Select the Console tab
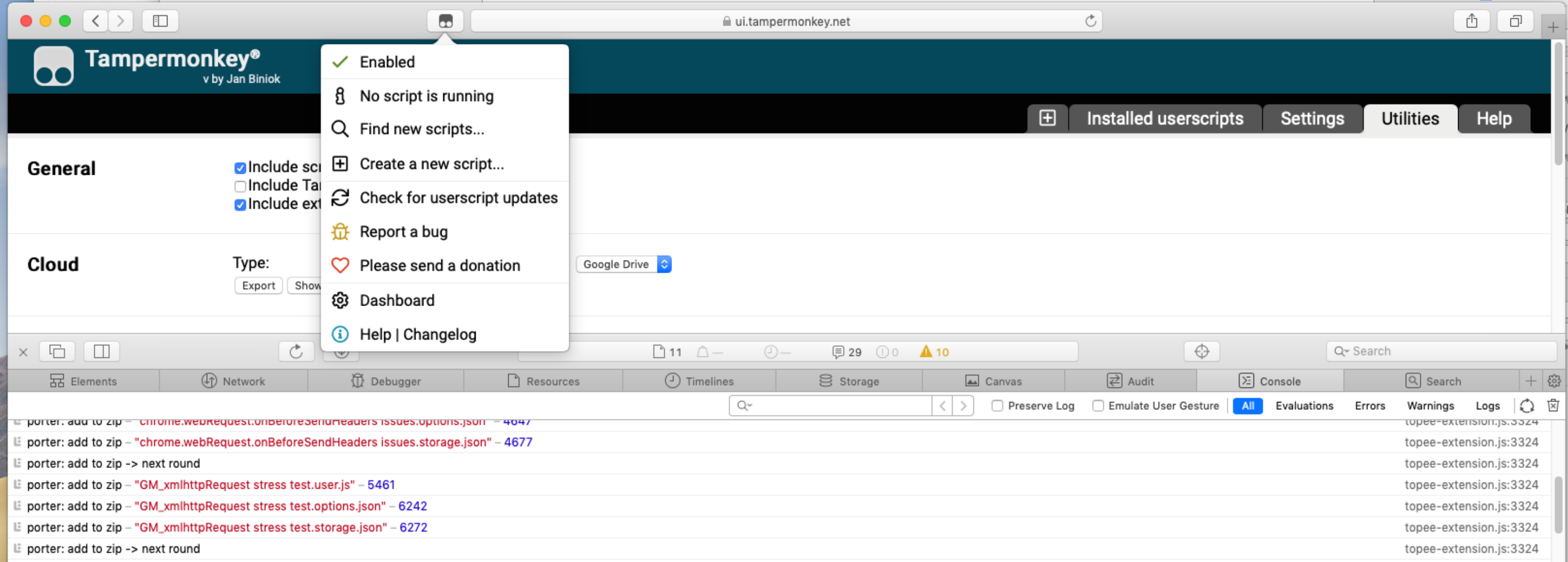 pyautogui.click(x=1270, y=381)
